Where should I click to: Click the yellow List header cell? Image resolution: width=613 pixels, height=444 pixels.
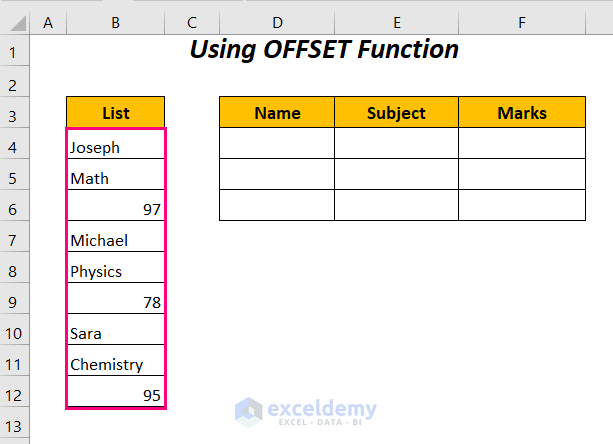click(x=116, y=113)
